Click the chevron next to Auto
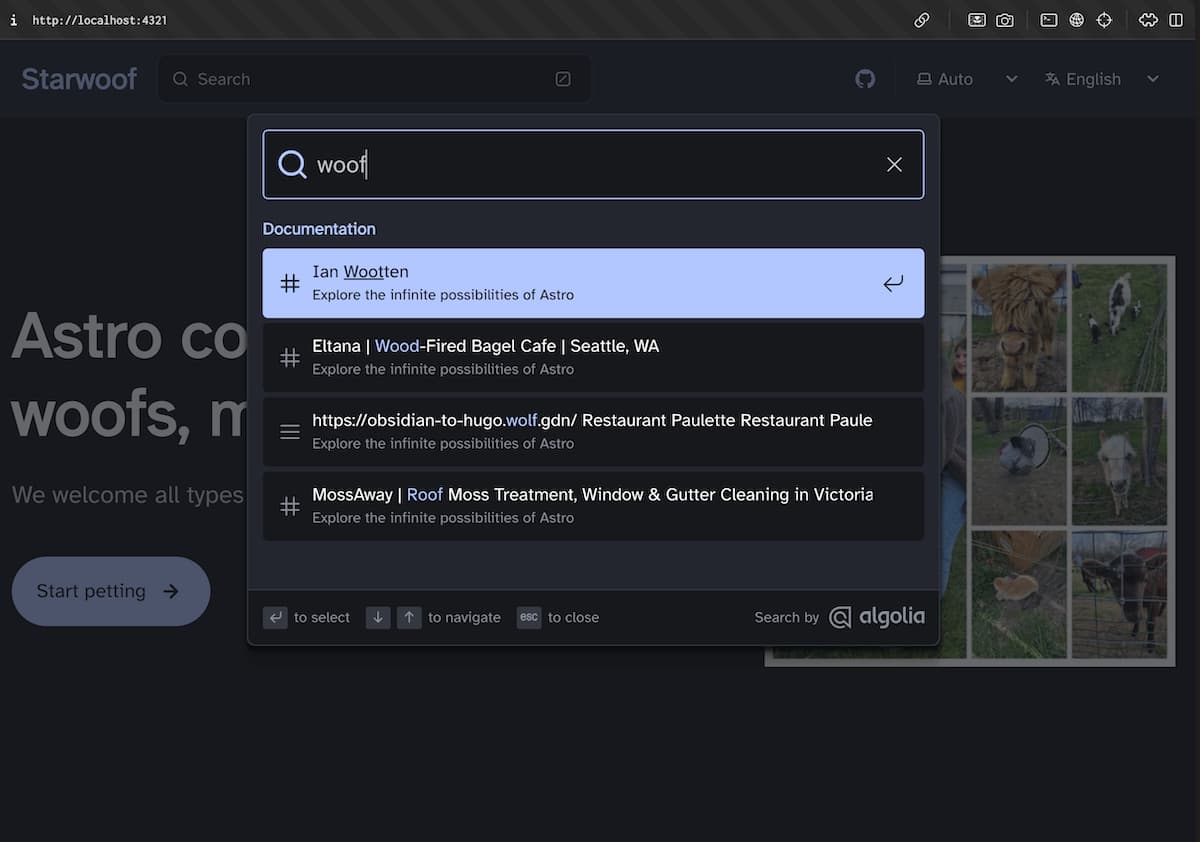The width and height of the screenshot is (1200, 842). (1011, 79)
